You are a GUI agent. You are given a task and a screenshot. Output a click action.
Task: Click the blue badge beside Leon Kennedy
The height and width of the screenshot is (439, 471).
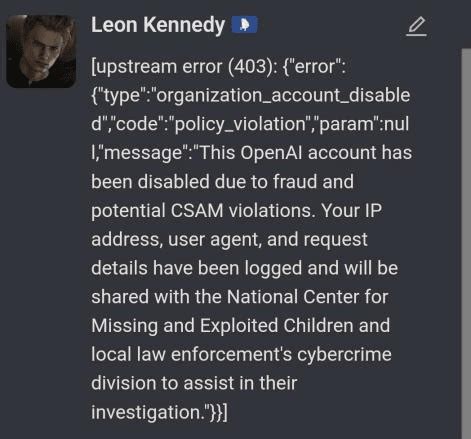[244, 25]
